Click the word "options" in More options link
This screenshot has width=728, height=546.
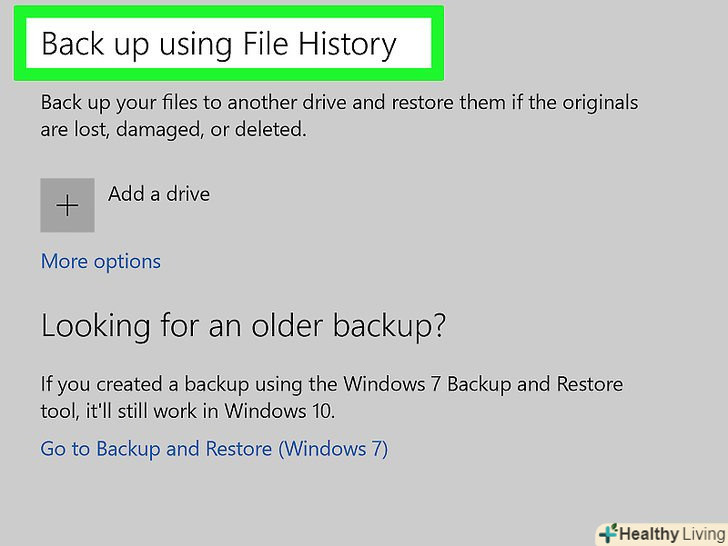127,262
